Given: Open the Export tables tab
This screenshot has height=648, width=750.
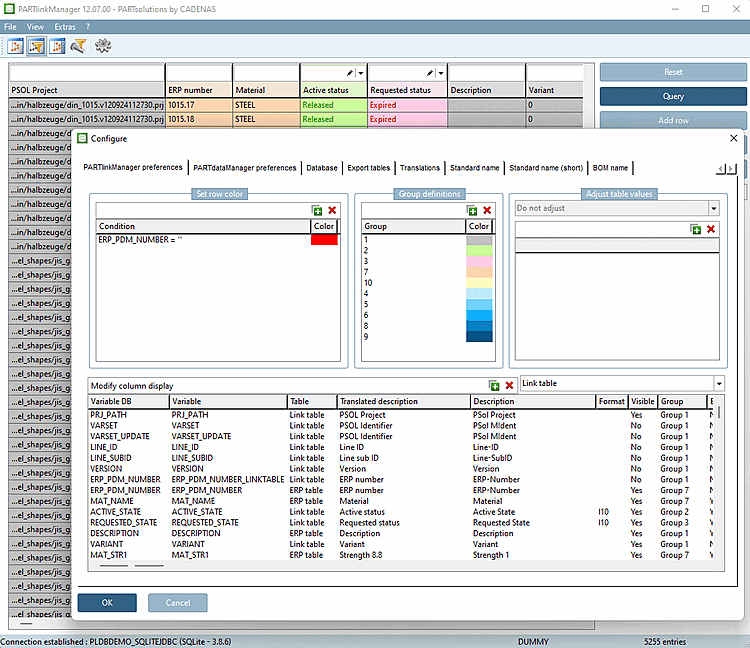Looking at the screenshot, I should pos(369,168).
